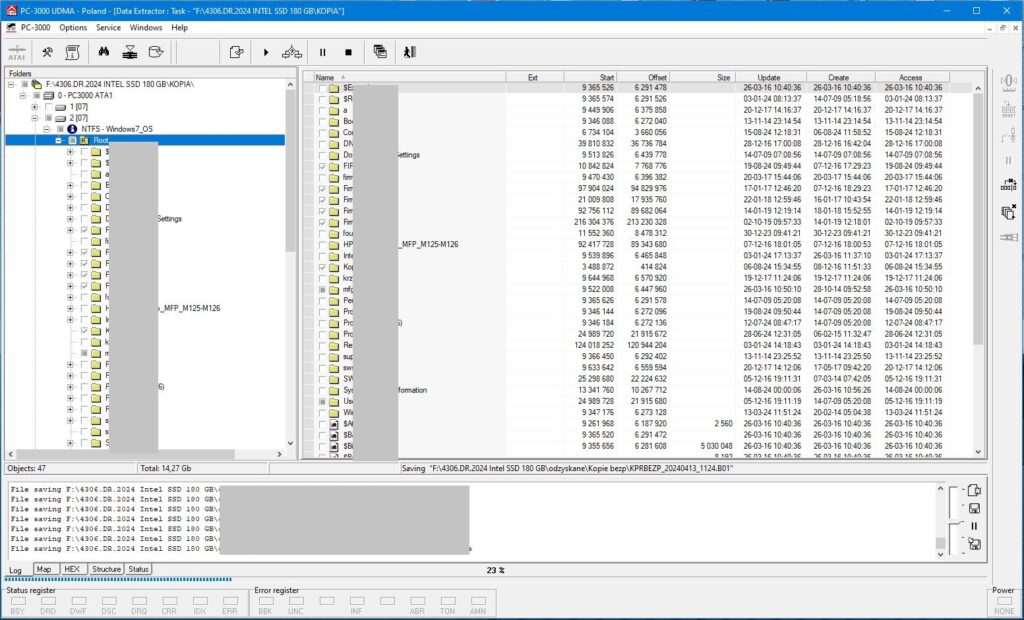Image resolution: width=1024 pixels, height=620 pixels.
Task: Click the save log floppy icon
Action: click(x=974, y=508)
